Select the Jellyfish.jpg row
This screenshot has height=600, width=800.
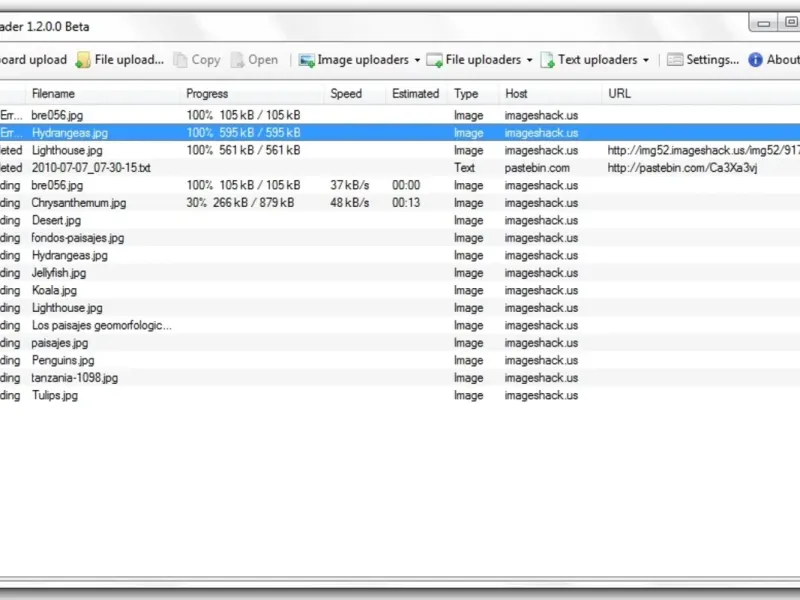(400, 273)
